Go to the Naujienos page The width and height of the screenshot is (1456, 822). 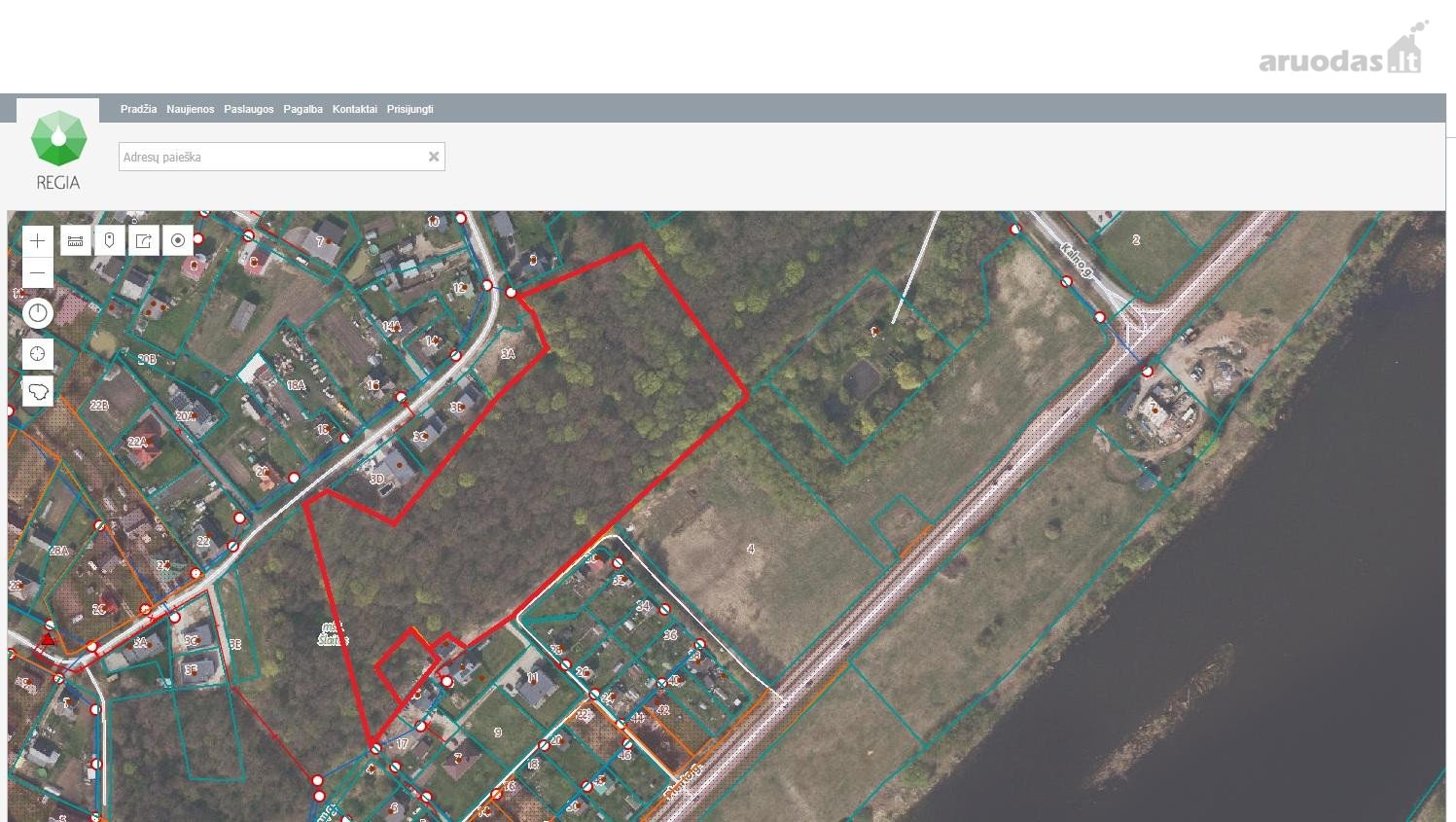click(190, 109)
